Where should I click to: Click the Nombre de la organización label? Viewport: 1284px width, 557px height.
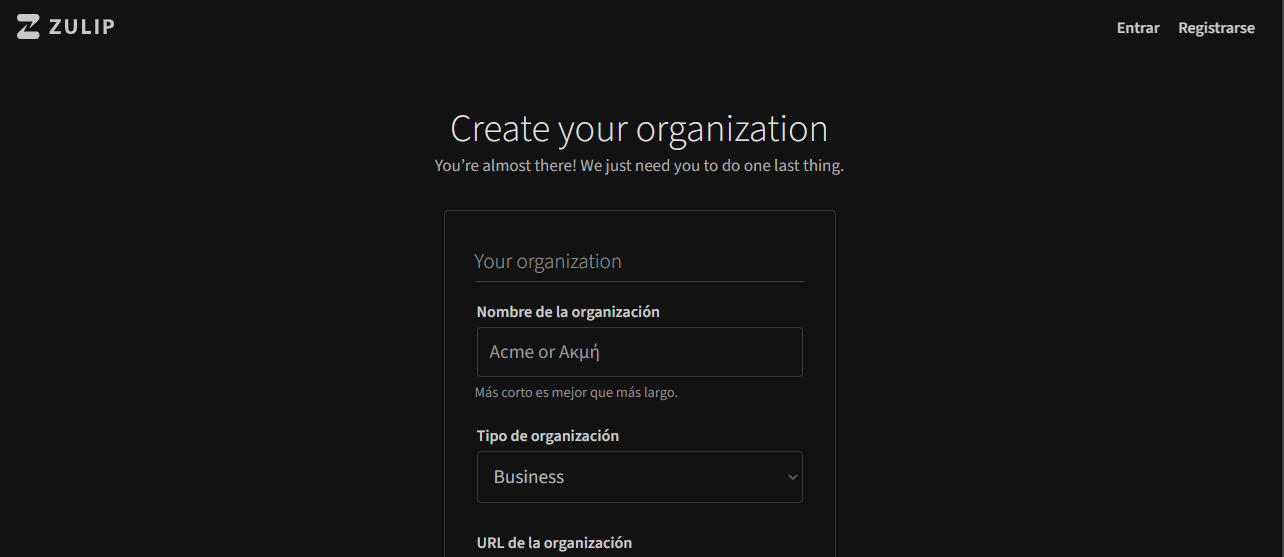[x=568, y=312]
